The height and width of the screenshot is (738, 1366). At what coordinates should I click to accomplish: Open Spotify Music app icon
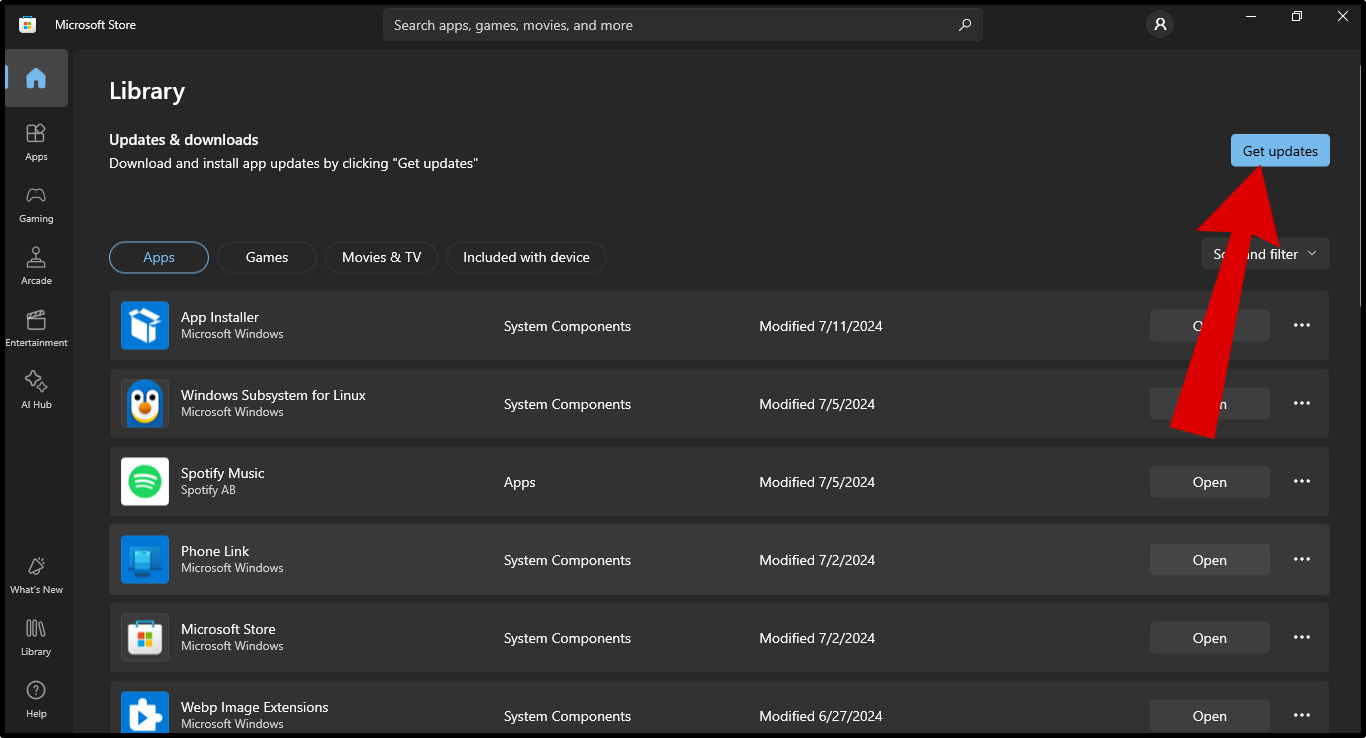pos(145,482)
